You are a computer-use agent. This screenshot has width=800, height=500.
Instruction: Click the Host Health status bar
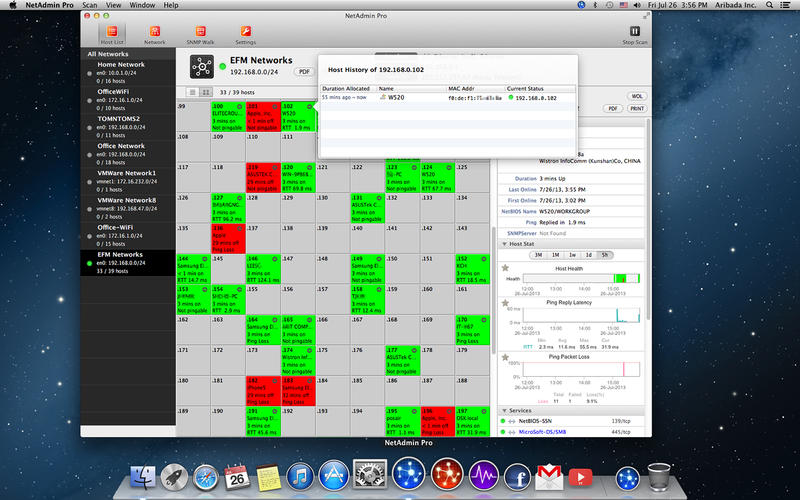(x=581, y=278)
